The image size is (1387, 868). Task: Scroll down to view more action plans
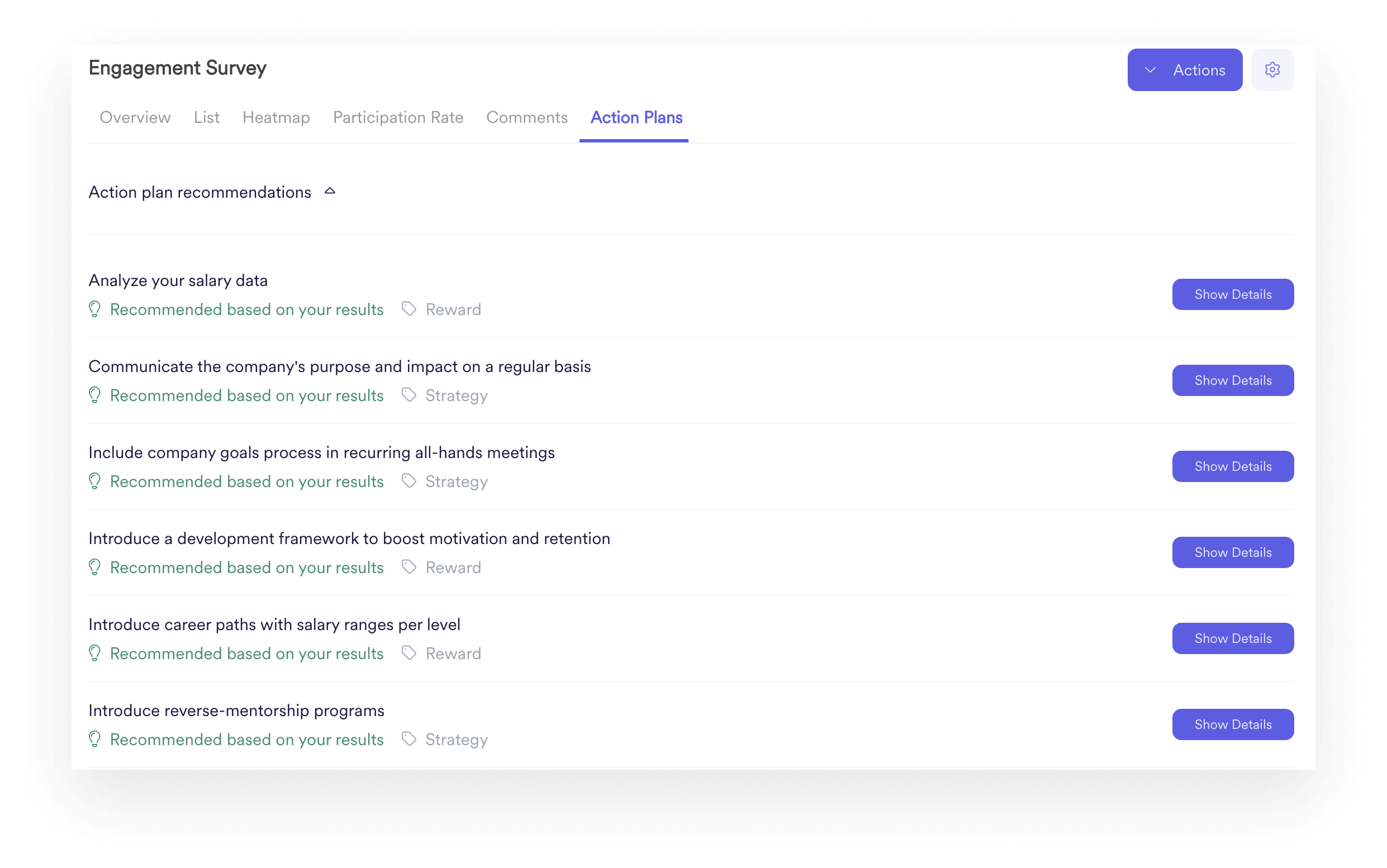tap(693, 760)
